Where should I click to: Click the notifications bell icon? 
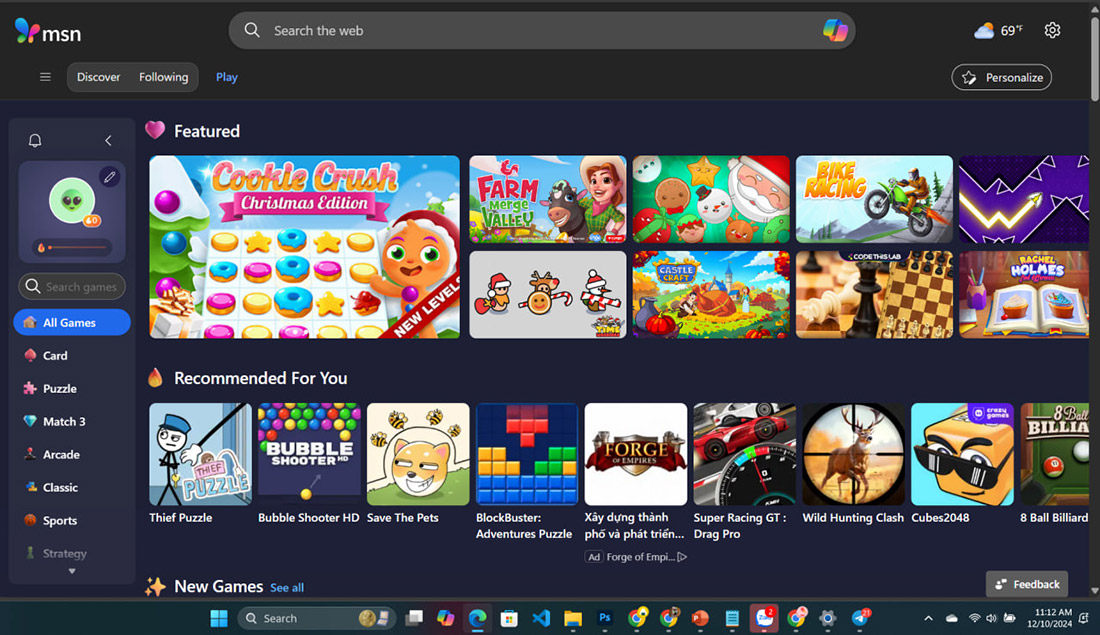[x=34, y=140]
